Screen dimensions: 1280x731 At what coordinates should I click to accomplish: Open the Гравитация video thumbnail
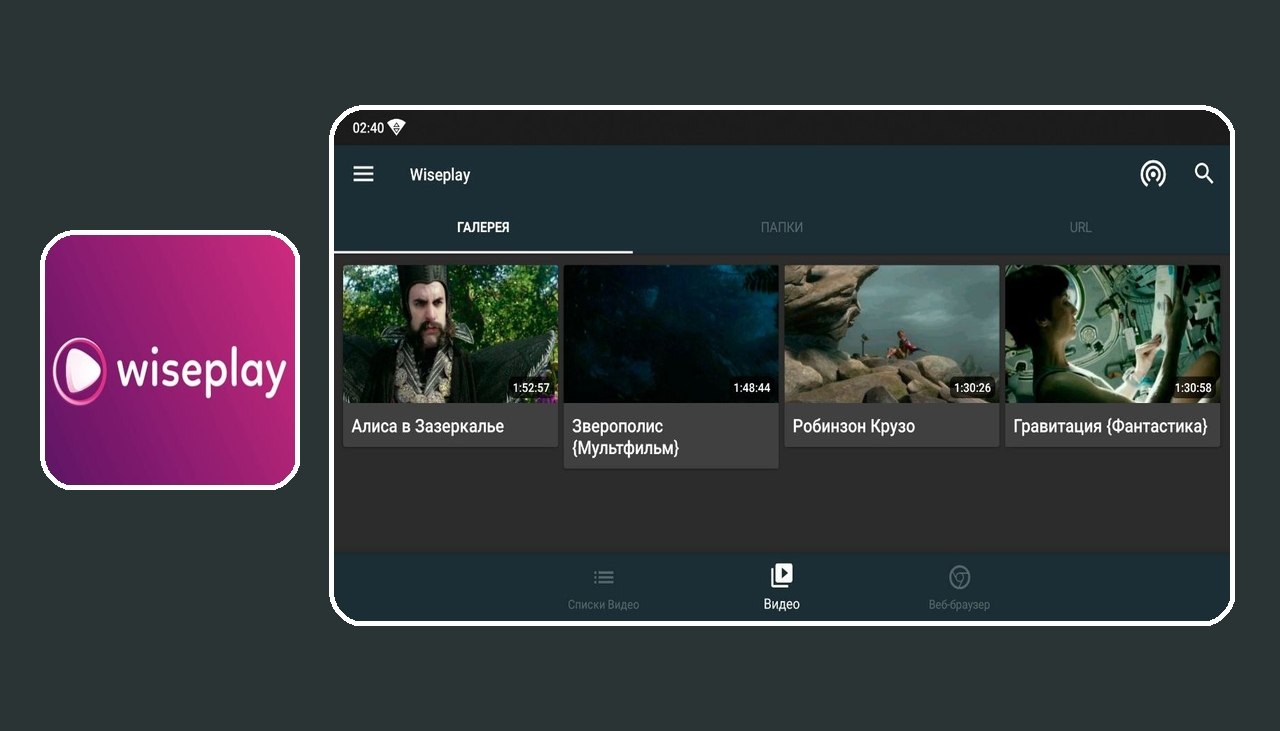click(x=1113, y=334)
